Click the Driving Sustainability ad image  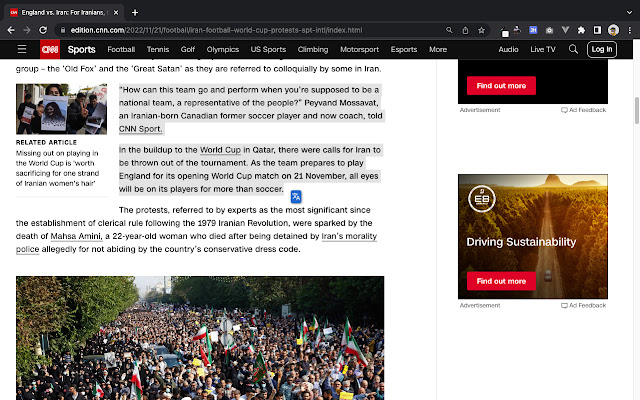pos(533,236)
